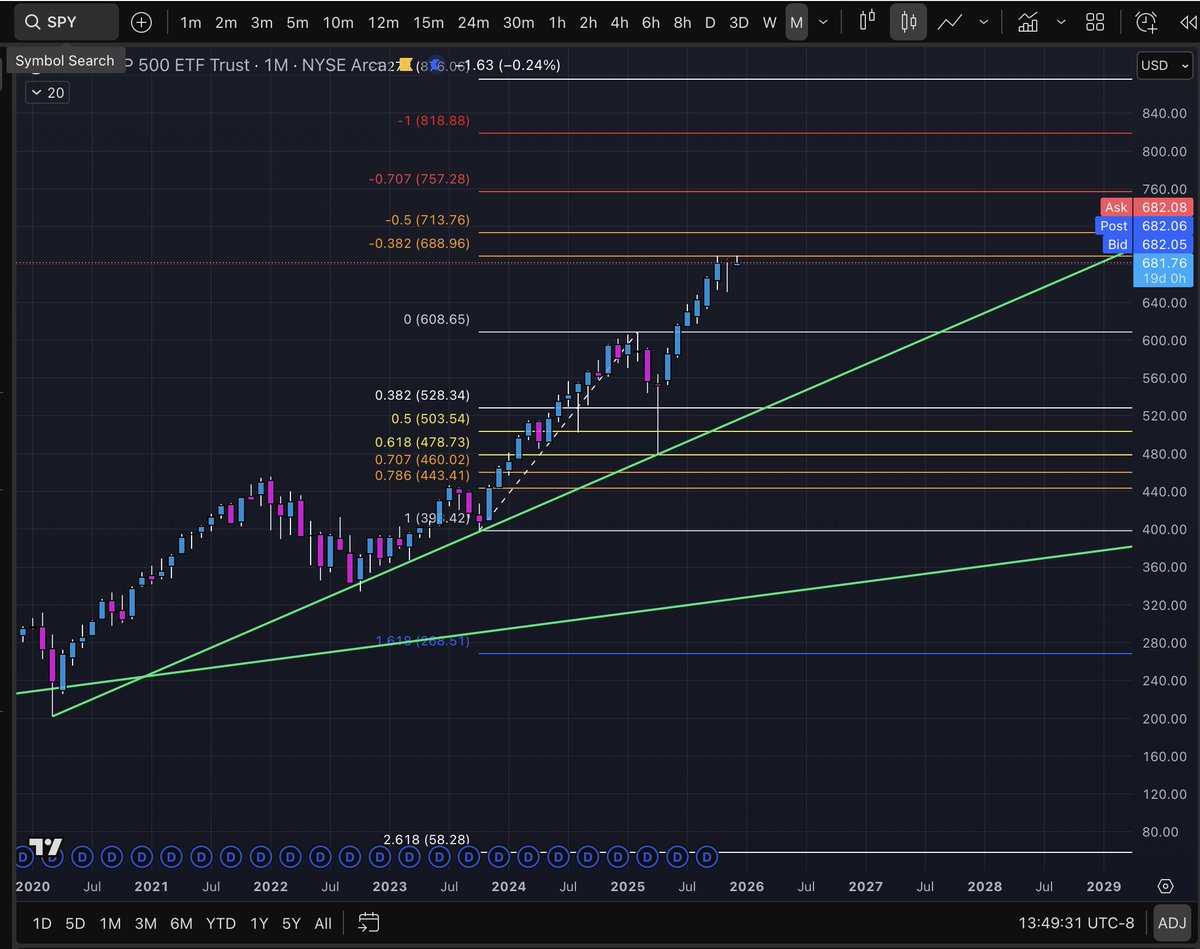
Task: Choose the active M monthly interval
Action: coord(796,22)
